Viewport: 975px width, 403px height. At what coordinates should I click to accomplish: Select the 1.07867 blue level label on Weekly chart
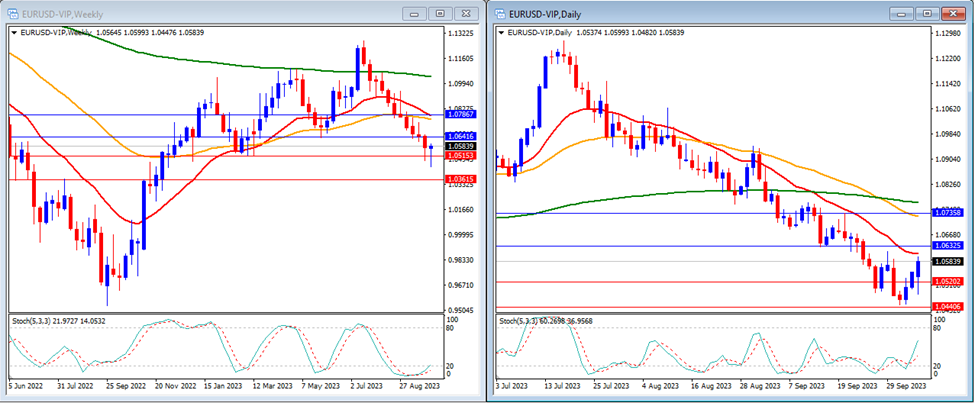(460, 115)
